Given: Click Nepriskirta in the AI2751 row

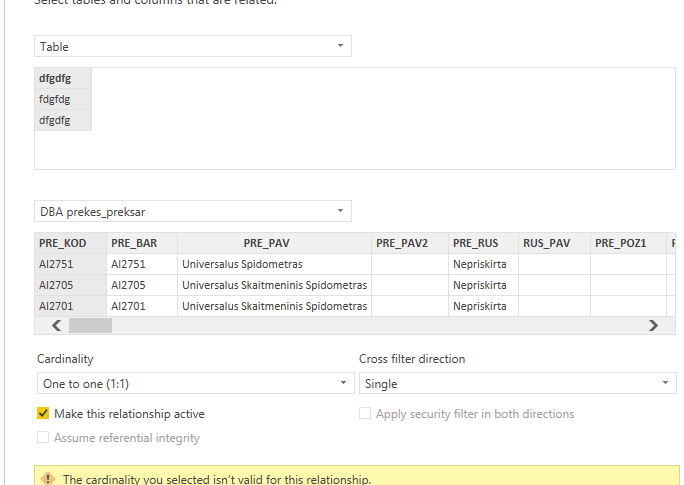Looking at the screenshot, I should [x=483, y=264].
